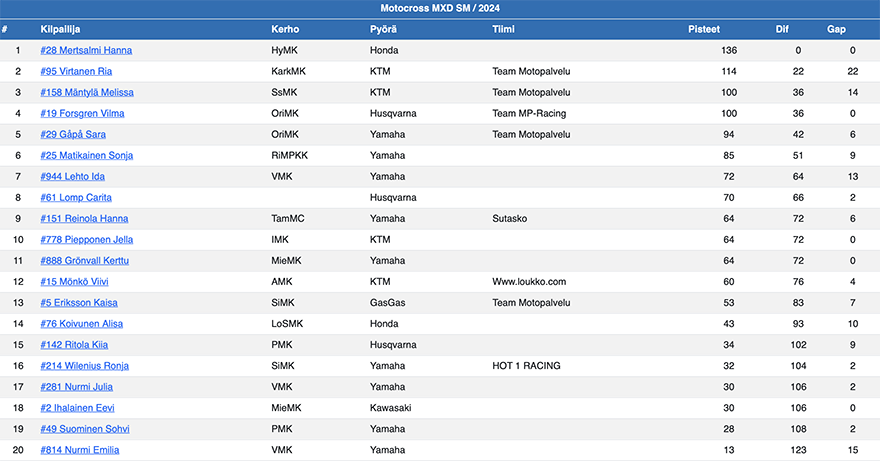Image resolution: width=880 pixels, height=461 pixels.
Task: Open #76 Koivunen Alisa rider link
Action: pyautogui.click(x=81, y=324)
